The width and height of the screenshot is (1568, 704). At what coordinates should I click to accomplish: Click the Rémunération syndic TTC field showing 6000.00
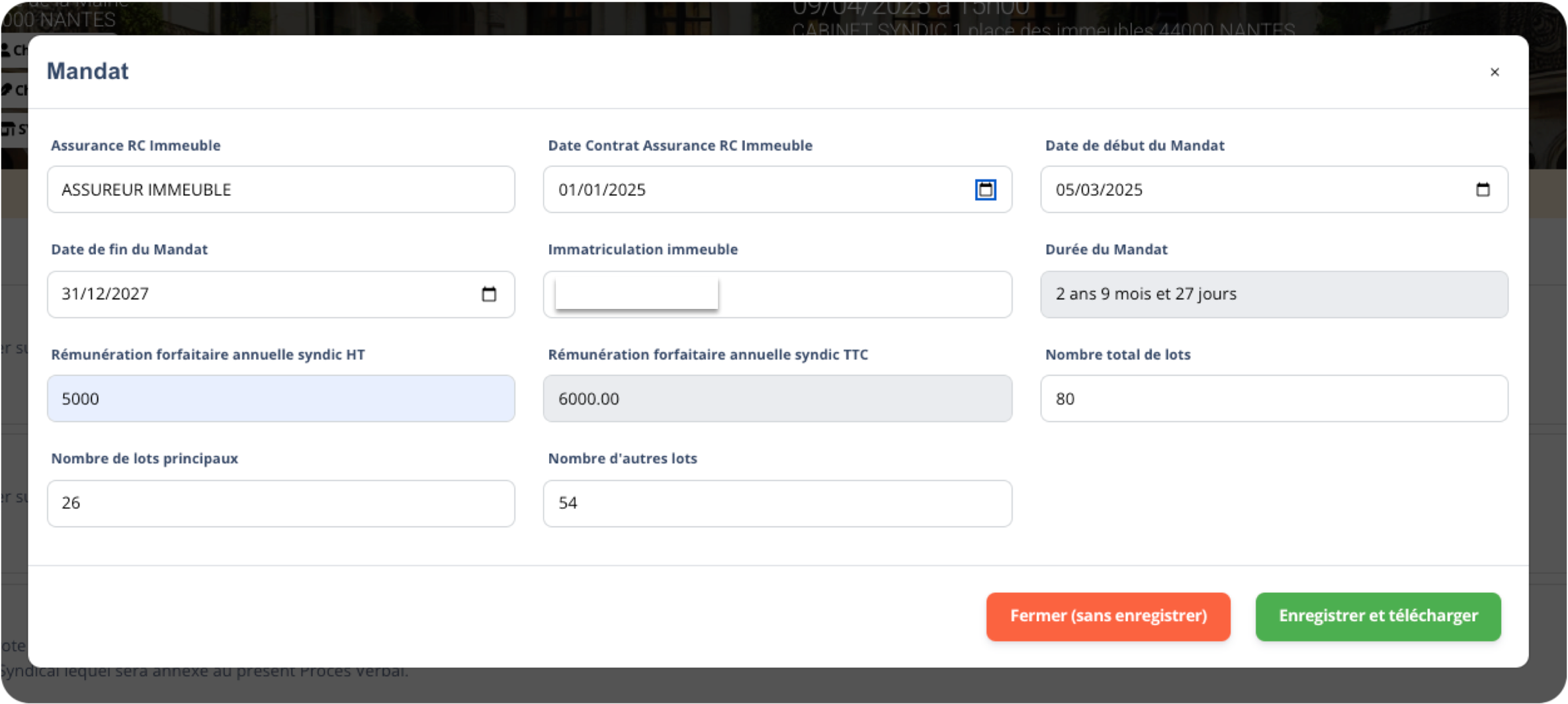click(777, 399)
